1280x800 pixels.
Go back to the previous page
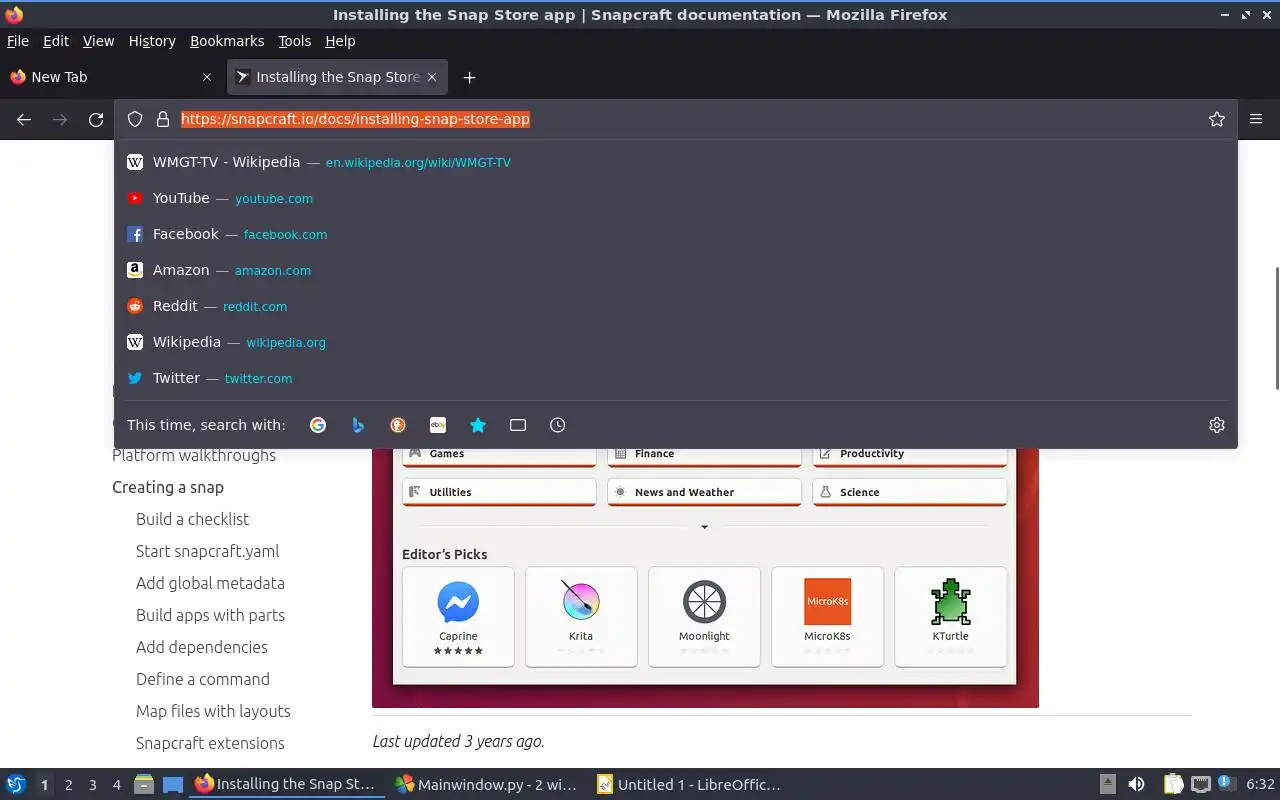(24, 119)
